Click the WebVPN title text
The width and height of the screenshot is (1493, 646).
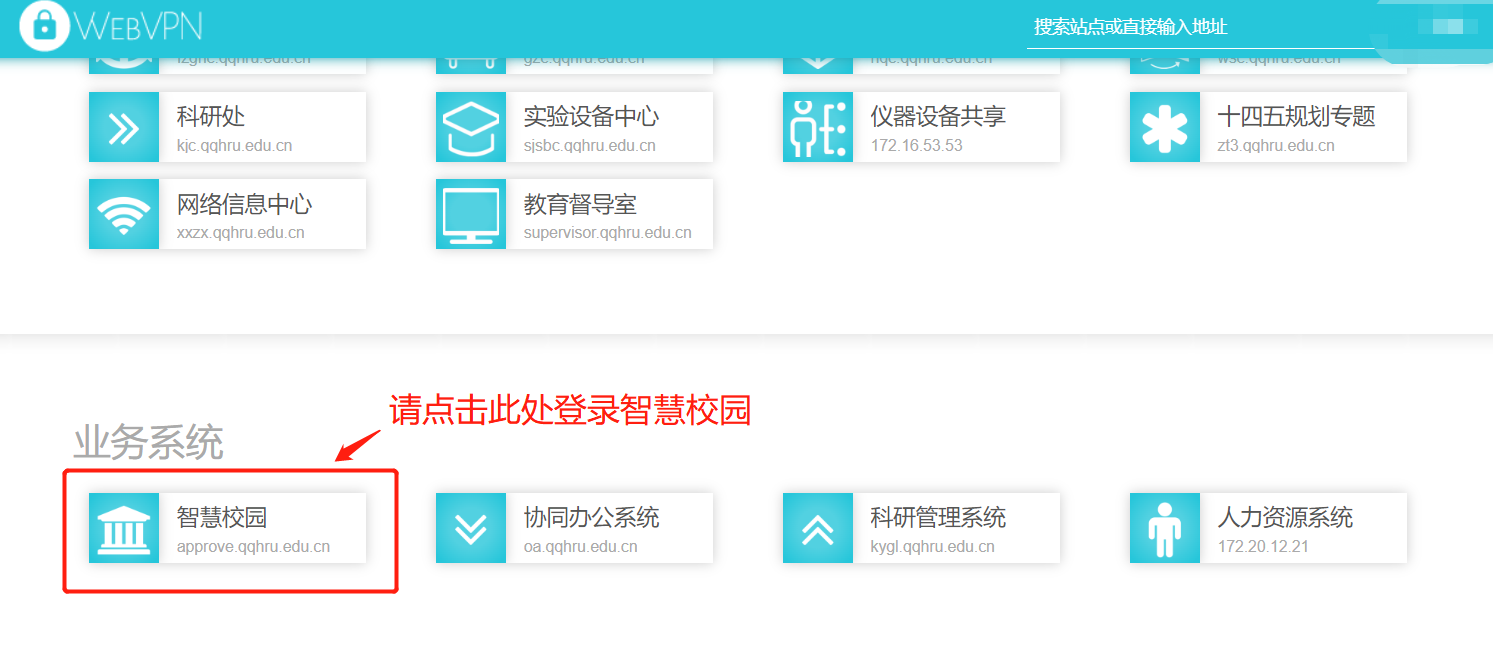[140, 26]
